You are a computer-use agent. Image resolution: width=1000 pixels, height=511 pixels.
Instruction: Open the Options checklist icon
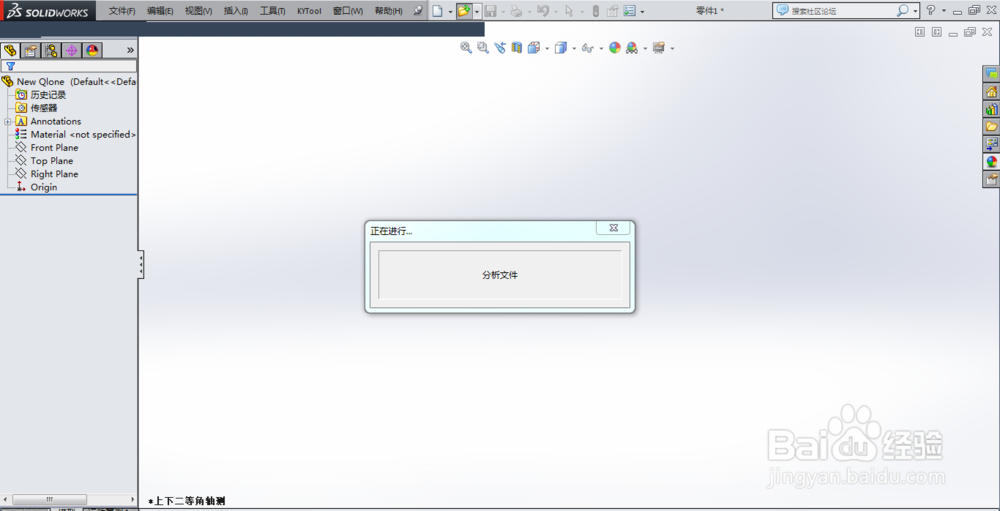[629, 11]
